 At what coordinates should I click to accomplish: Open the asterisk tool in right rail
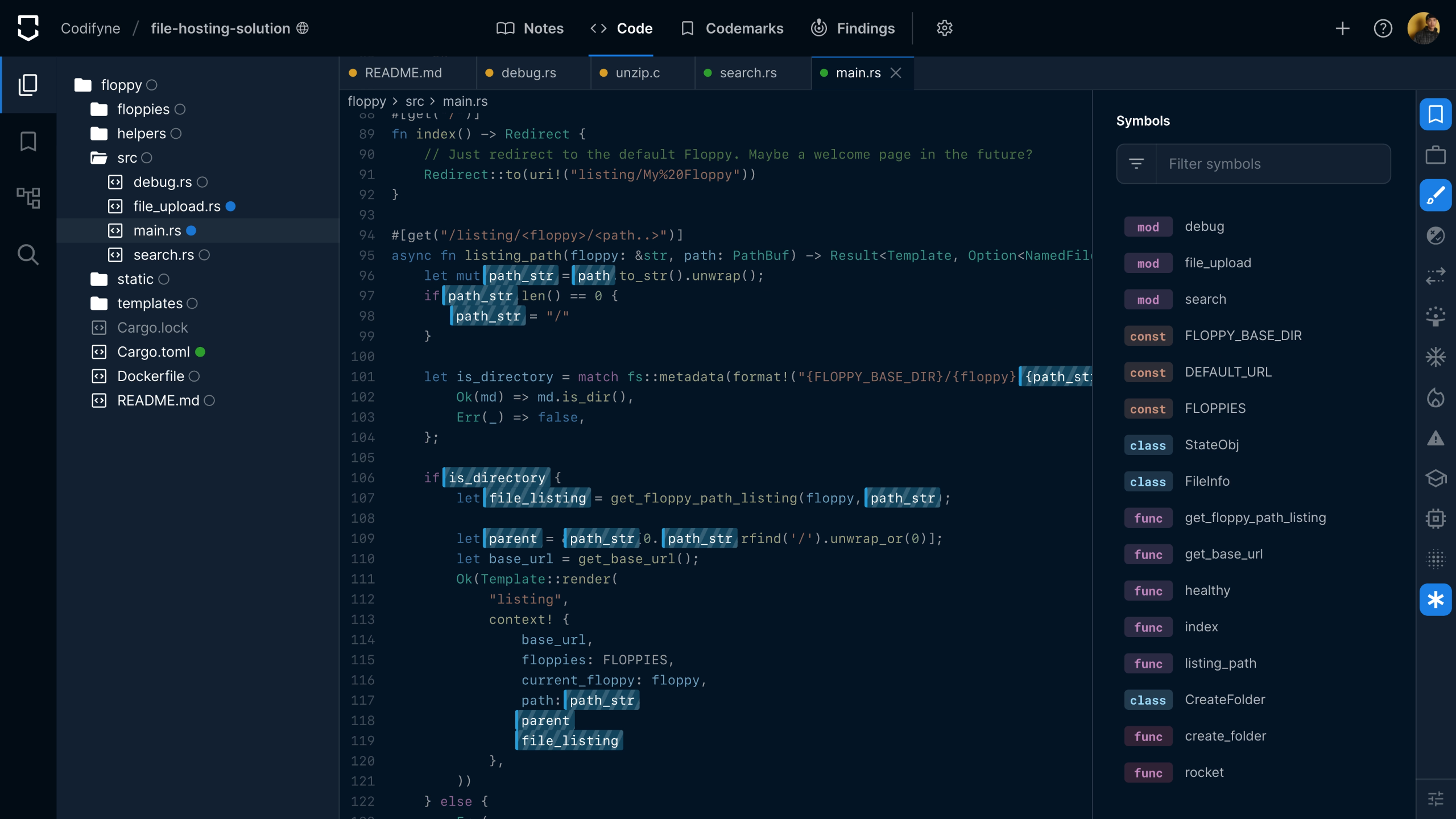click(1435, 599)
